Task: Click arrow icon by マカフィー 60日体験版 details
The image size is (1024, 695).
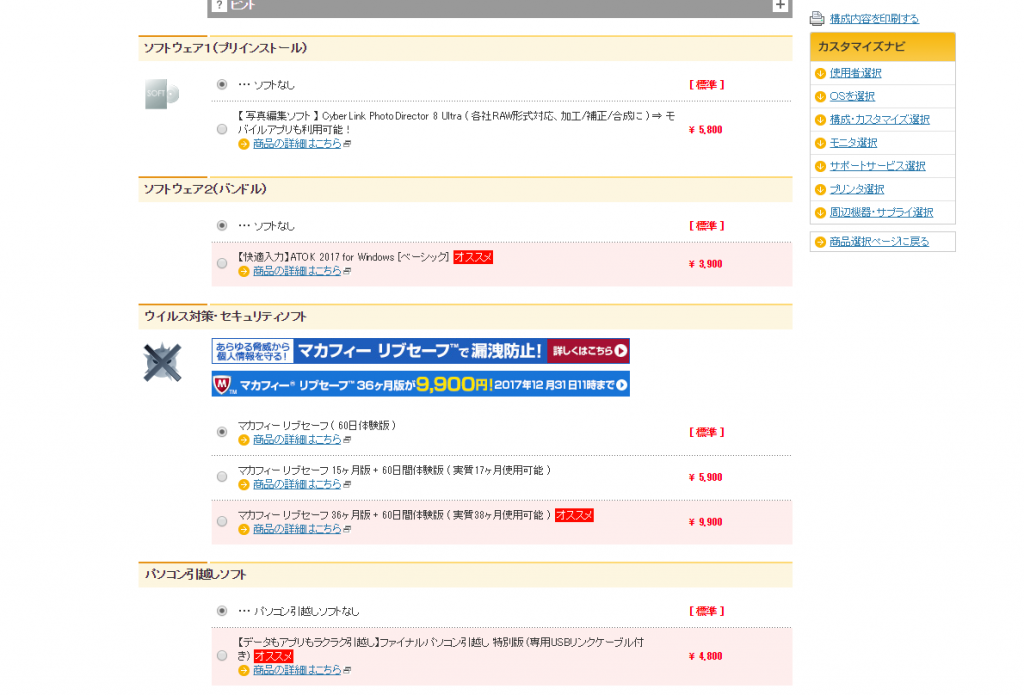Action: click(x=244, y=440)
